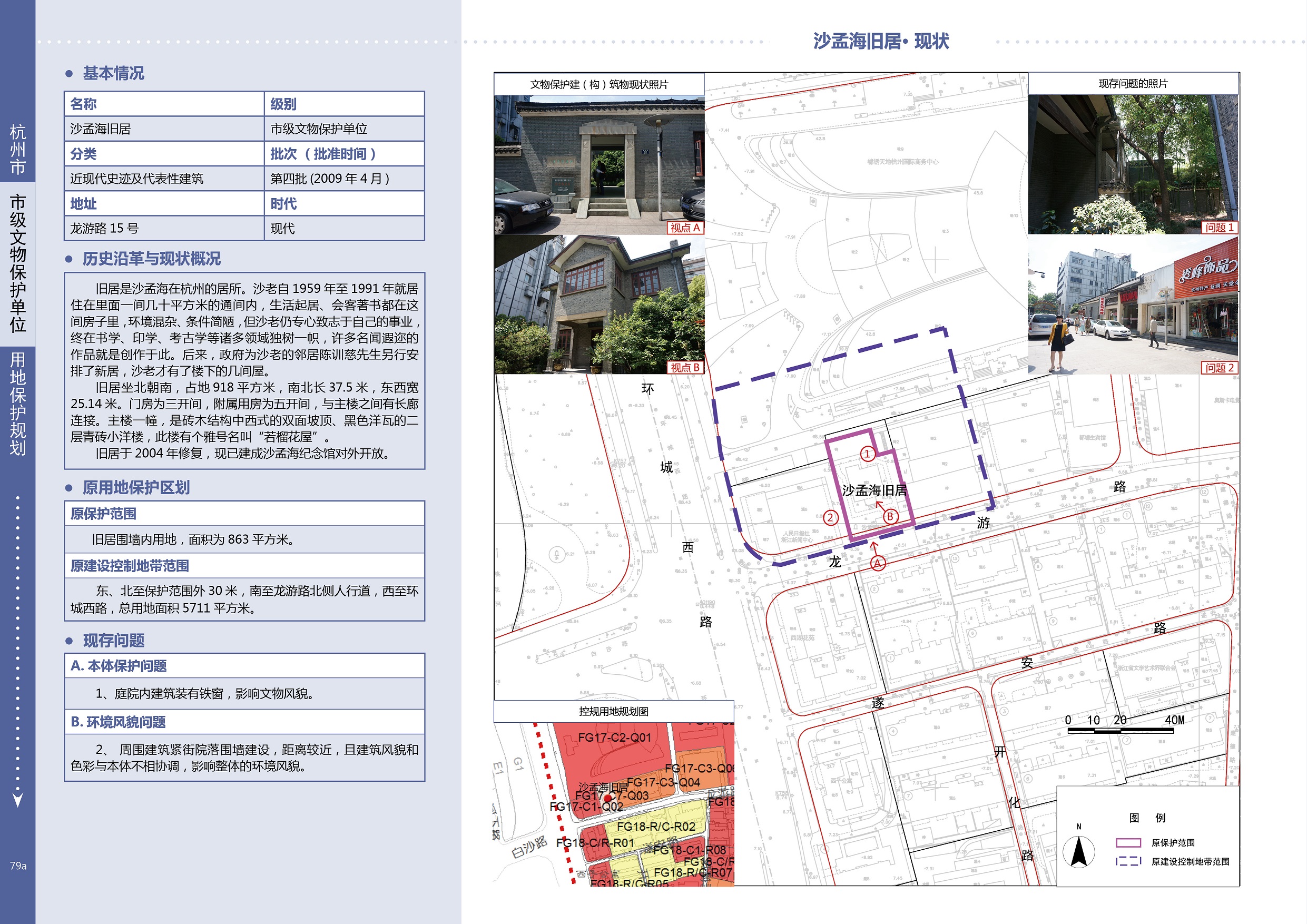Click the 控规用地规划图 zoning inset map
The height and width of the screenshot is (924, 1307).
tap(614, 804)
